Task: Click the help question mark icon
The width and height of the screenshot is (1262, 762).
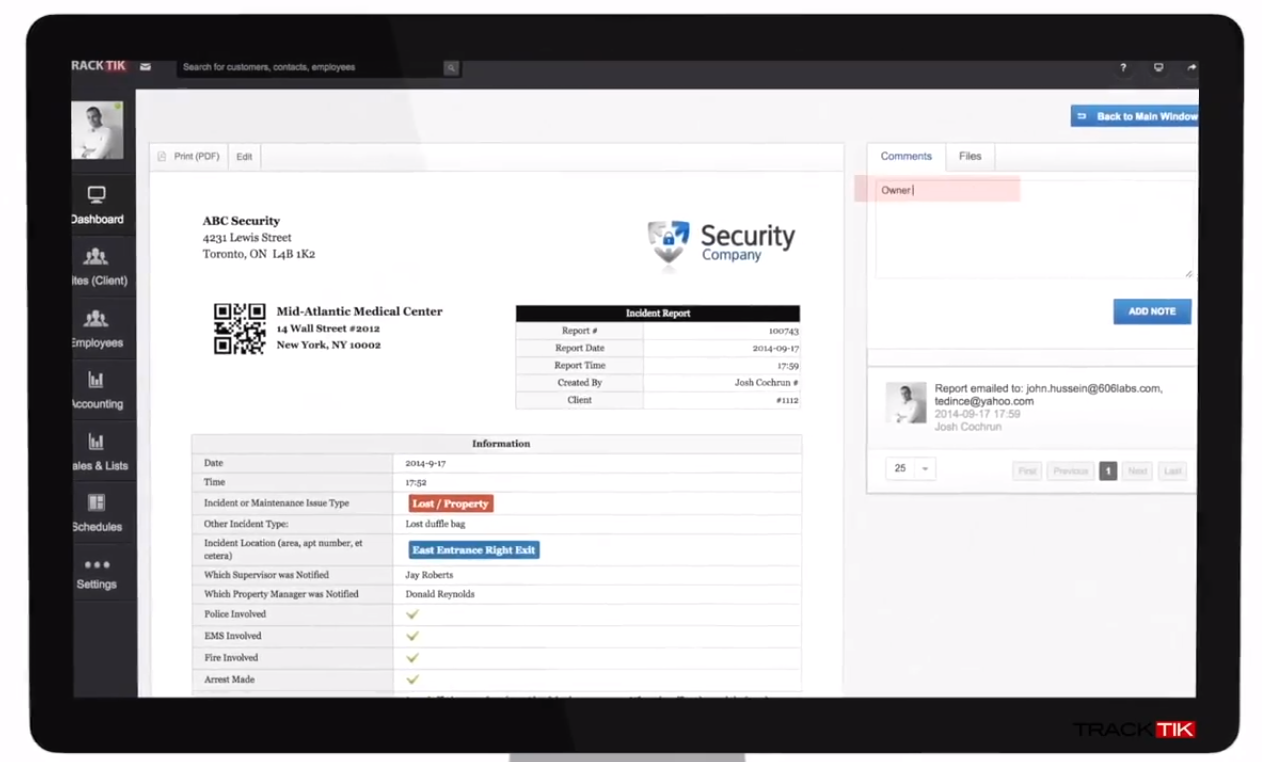Action: pos(1123,68)
